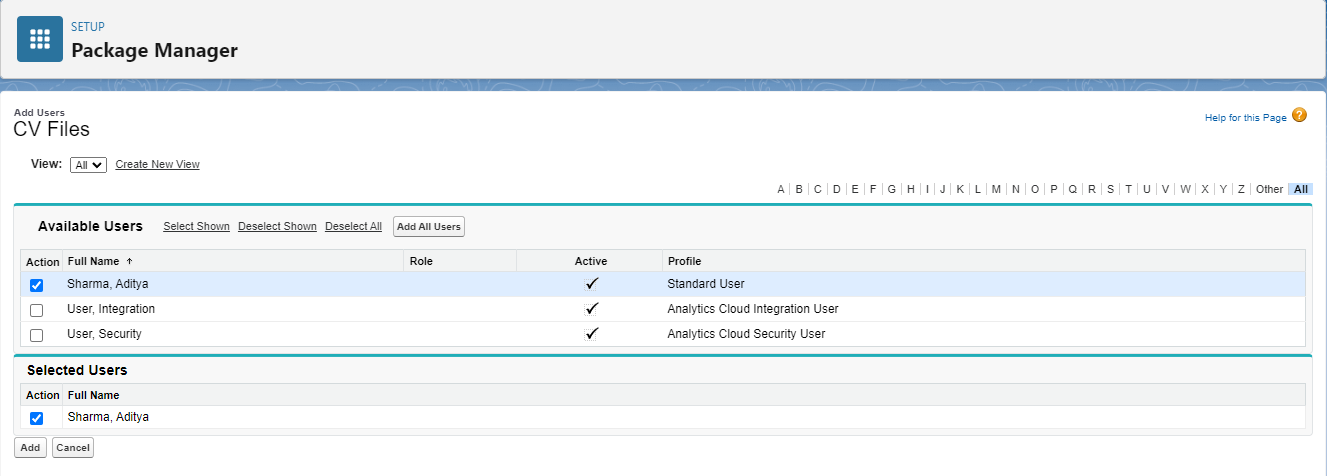
Task: Filter users by letter I
Action: point(927,189)
